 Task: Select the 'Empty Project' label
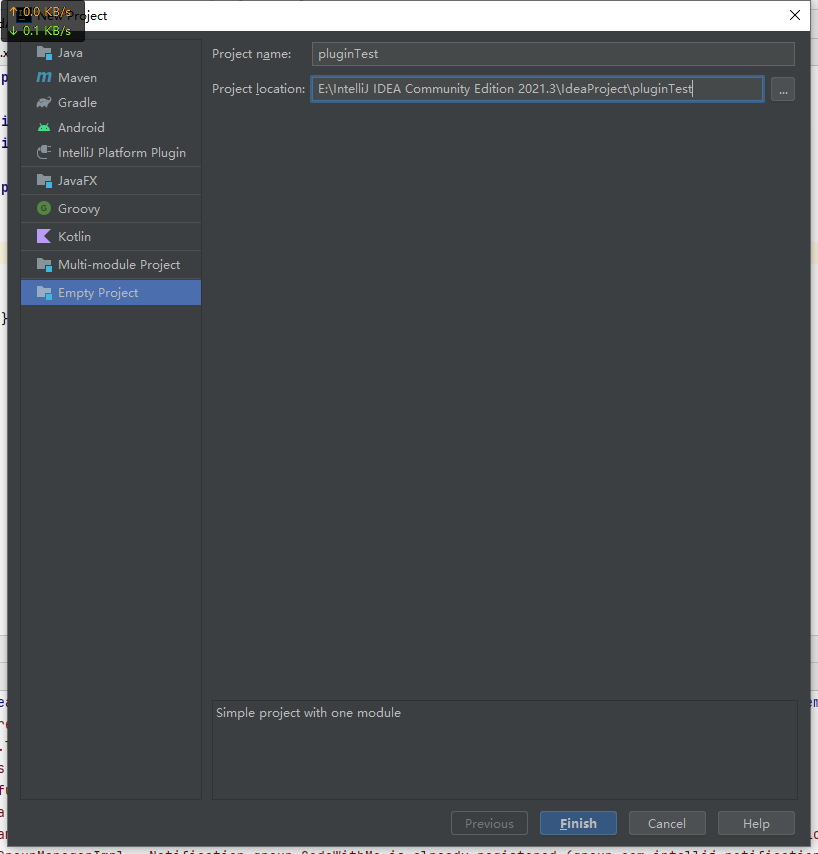coord(98,293)
